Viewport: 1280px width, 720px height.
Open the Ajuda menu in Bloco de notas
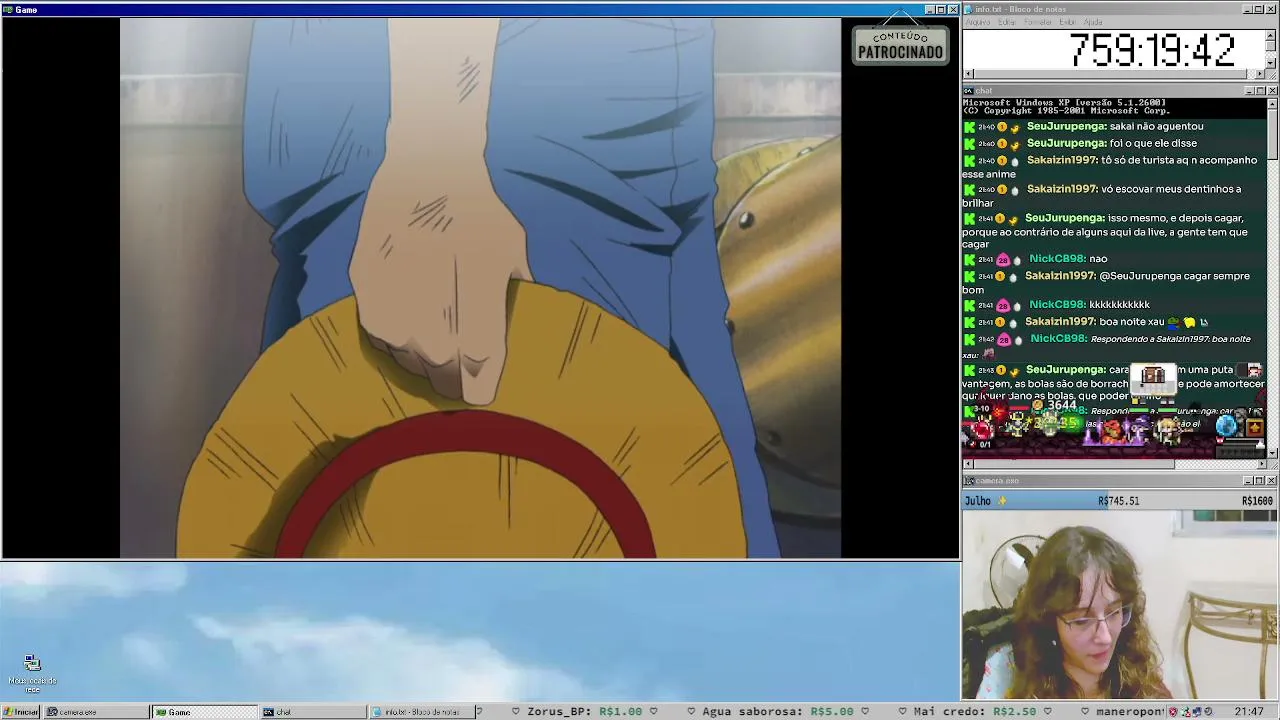tap(1093, 22)
